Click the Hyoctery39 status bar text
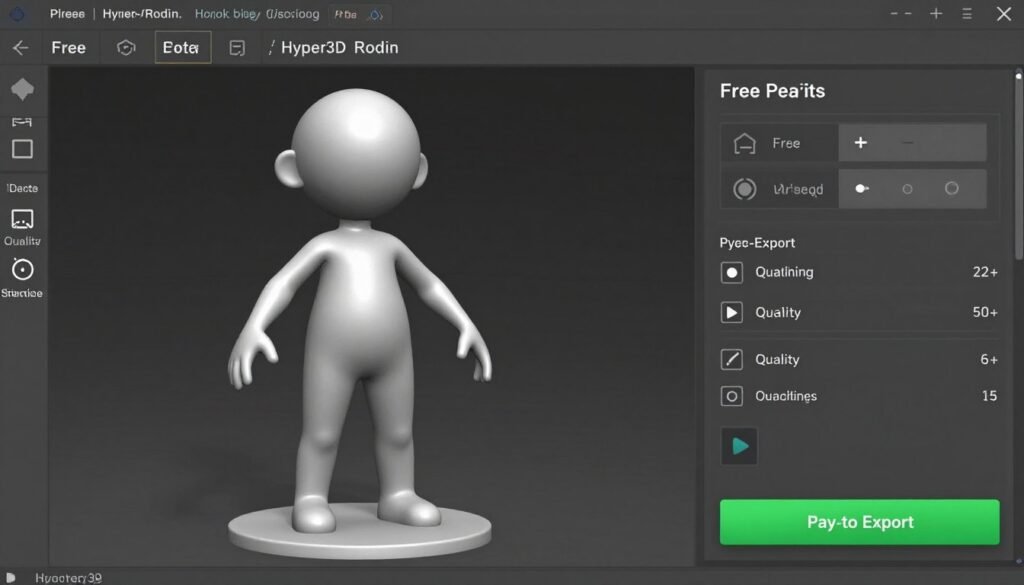This screenshot has width=1024, height=585. coord(69,578)
